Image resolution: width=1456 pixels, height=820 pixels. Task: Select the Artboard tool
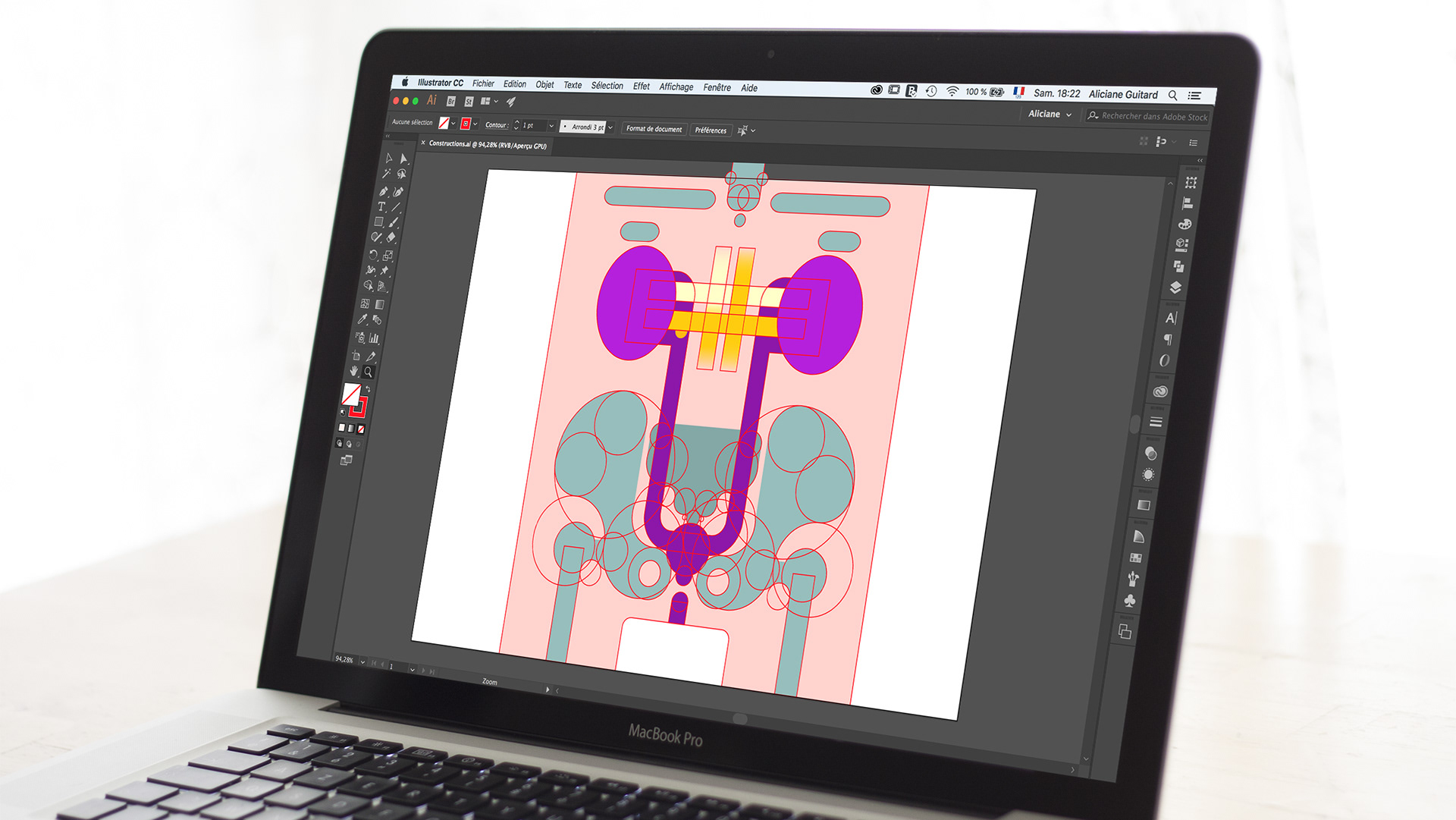point(356,355)
